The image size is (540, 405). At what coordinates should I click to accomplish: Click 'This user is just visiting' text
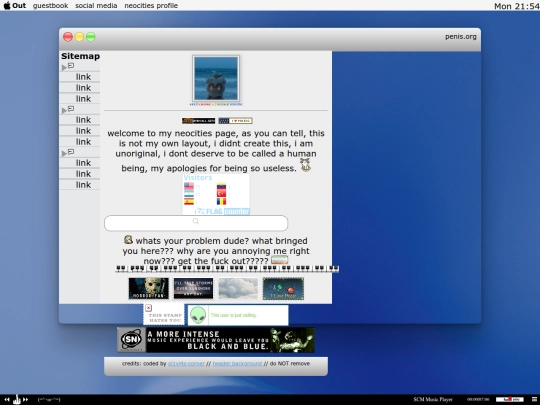coord(233,315)
